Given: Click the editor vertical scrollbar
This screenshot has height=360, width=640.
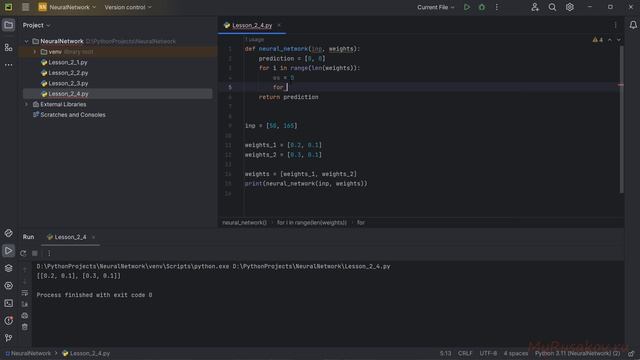Looking at the screenshot, I should (621, 118).
